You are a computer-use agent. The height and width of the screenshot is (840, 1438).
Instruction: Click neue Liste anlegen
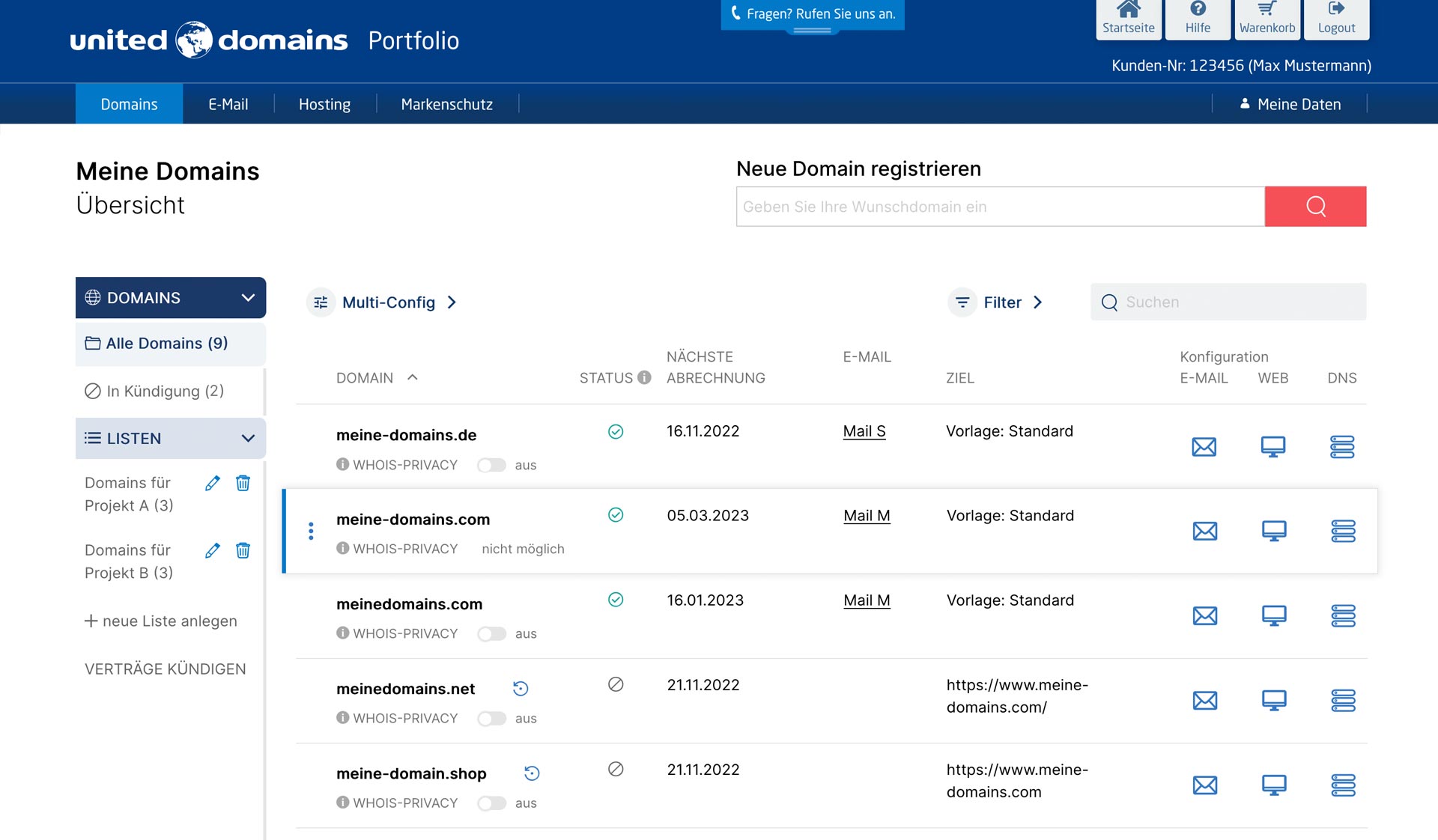pyautogui.click(x=161, y=621)
